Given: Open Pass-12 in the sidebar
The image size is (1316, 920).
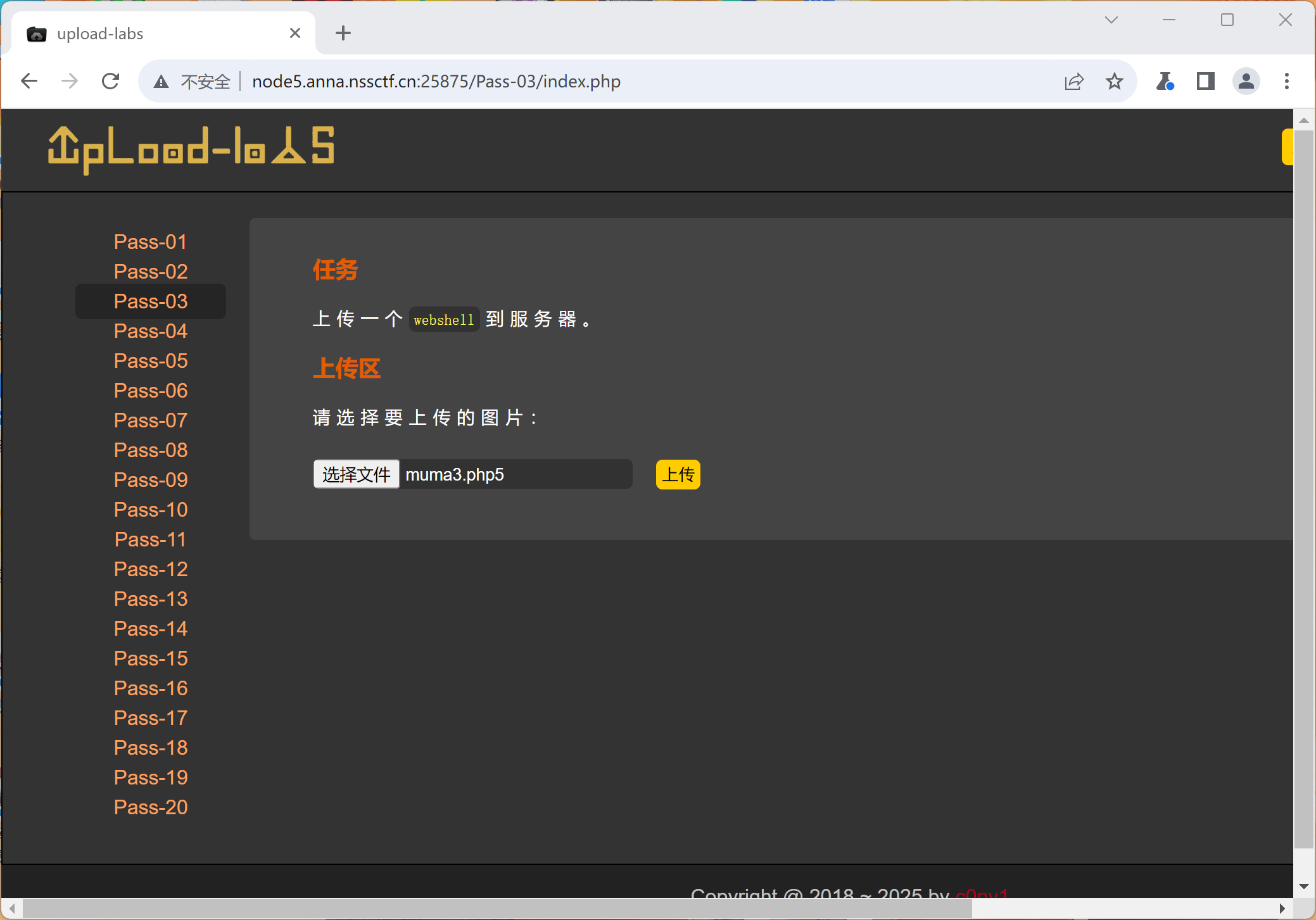Looking at the screenshot, I should (x=151, y=569).
